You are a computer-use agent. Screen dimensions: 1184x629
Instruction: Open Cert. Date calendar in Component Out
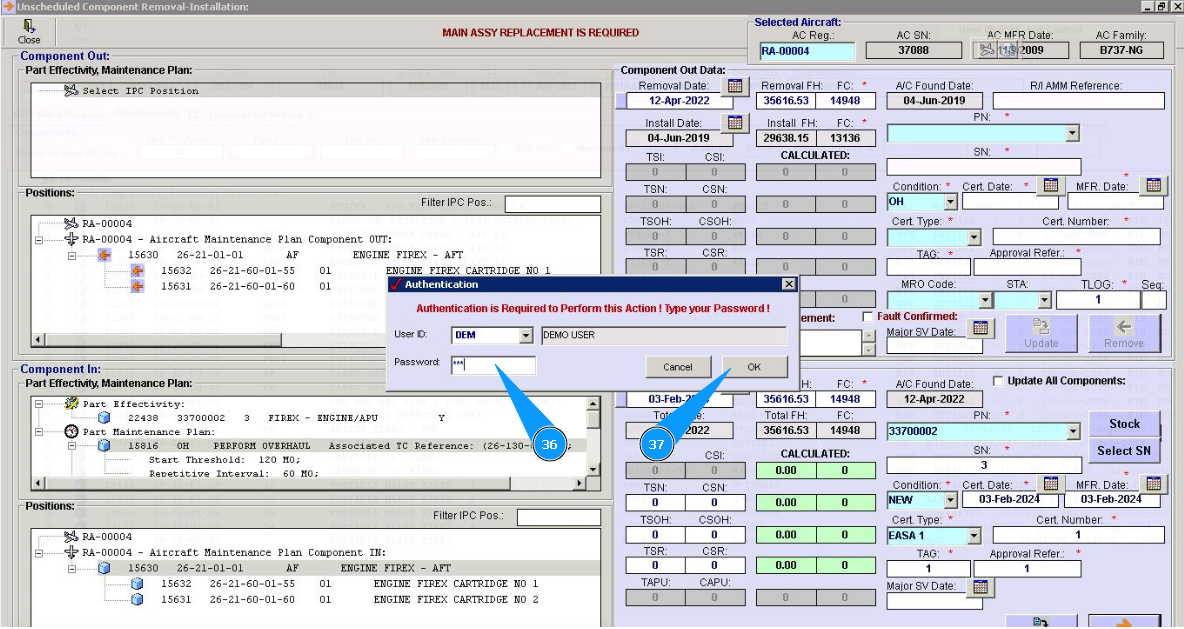pyautogui.click(x=1050, y=185)
